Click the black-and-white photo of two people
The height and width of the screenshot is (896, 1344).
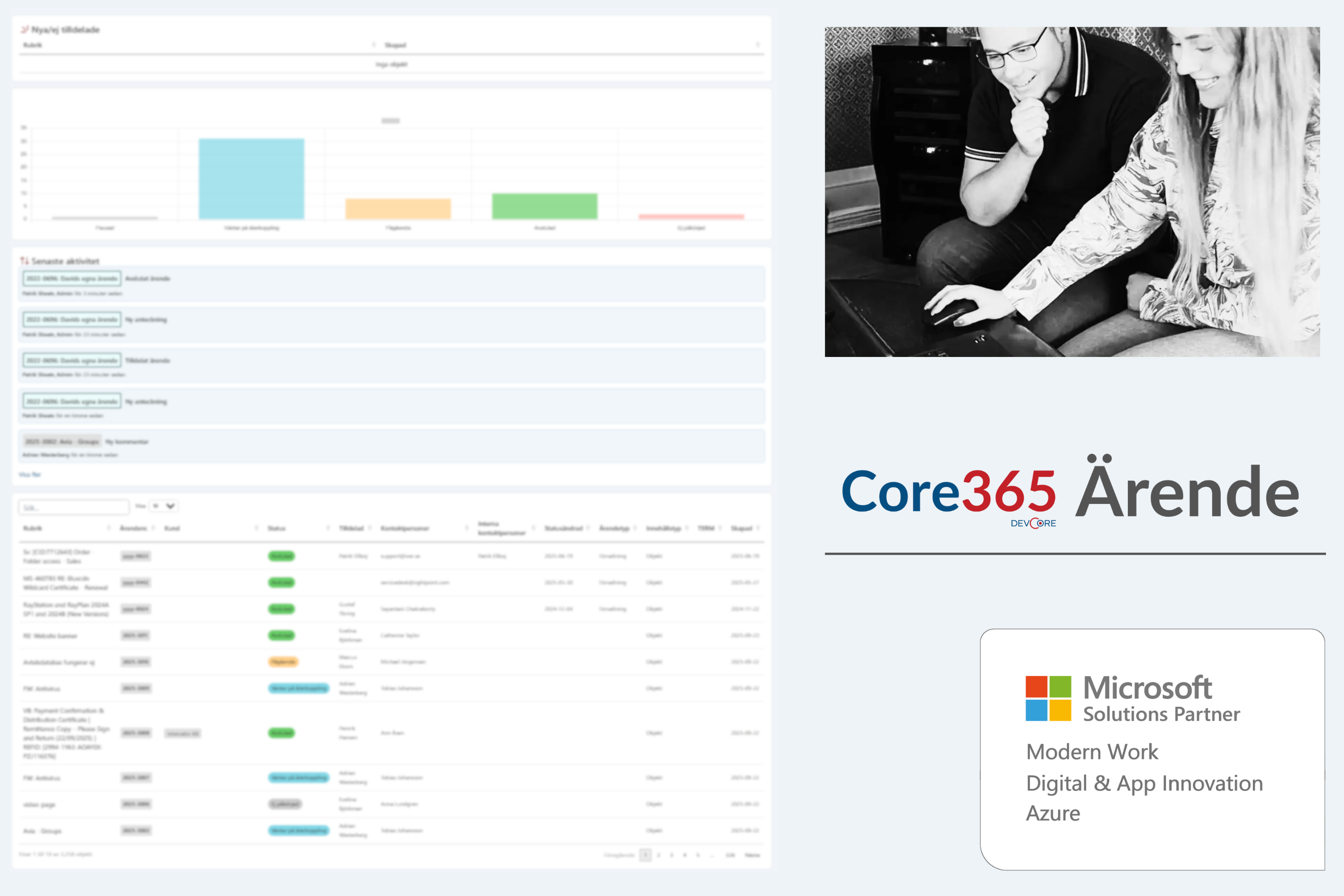click(x=1072, y=192)
